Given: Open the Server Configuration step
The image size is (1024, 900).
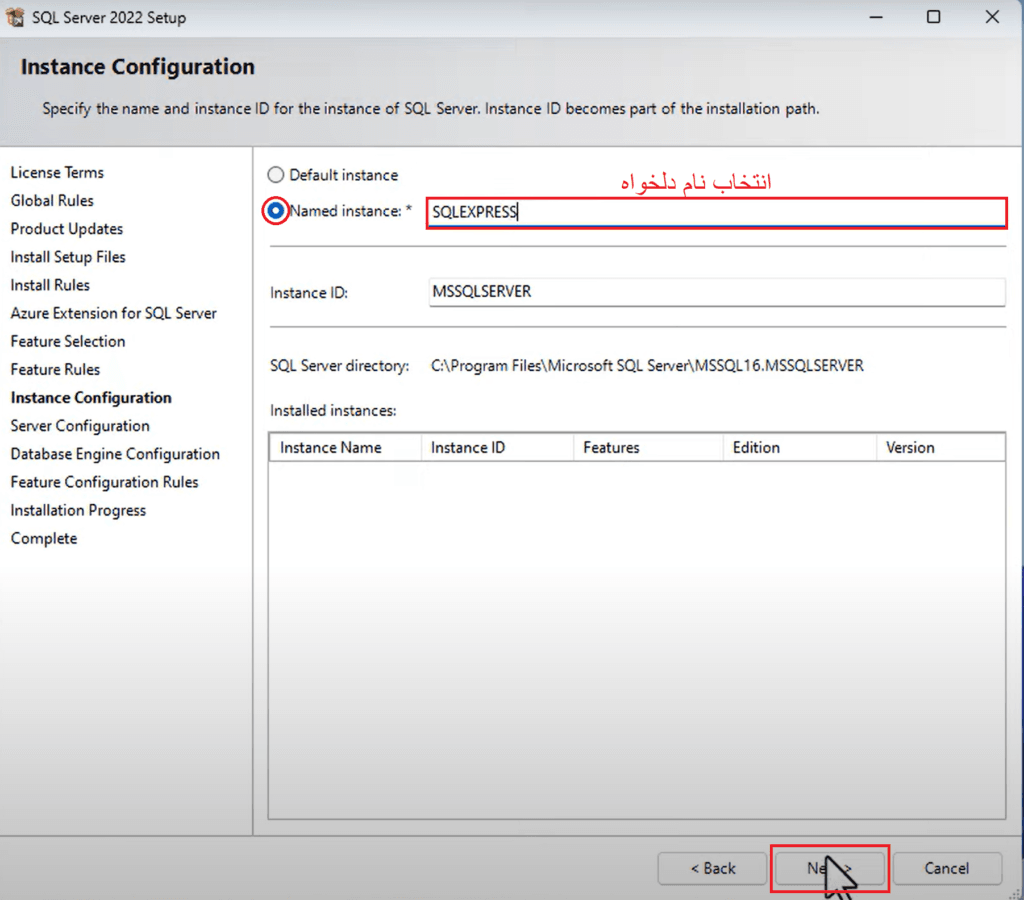Looking at the screenshot, I should [79, 425].
